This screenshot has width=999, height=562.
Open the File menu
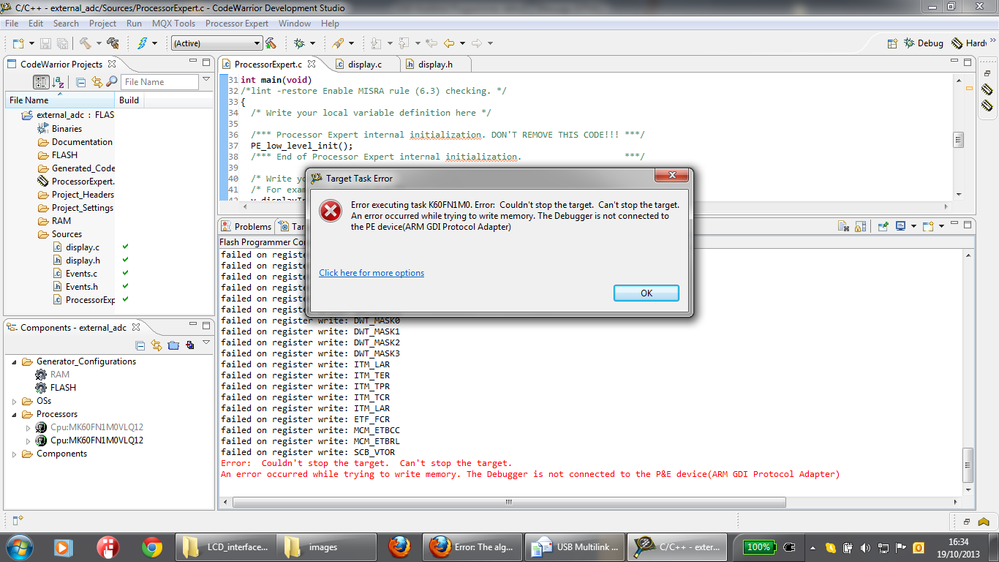click(x=11, y=24)
